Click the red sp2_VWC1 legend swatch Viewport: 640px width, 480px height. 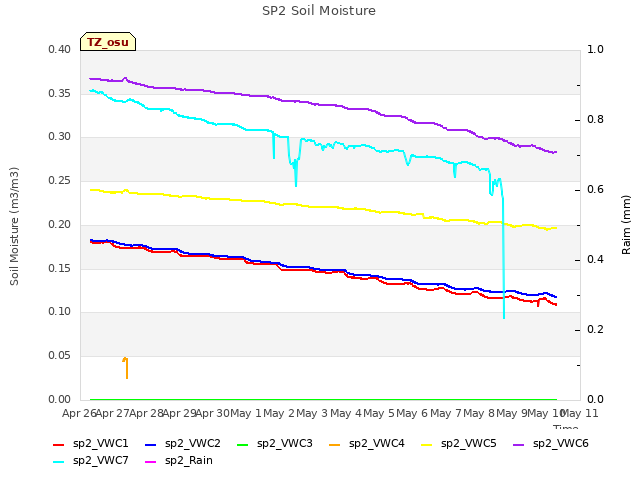[x=59, y=444]
